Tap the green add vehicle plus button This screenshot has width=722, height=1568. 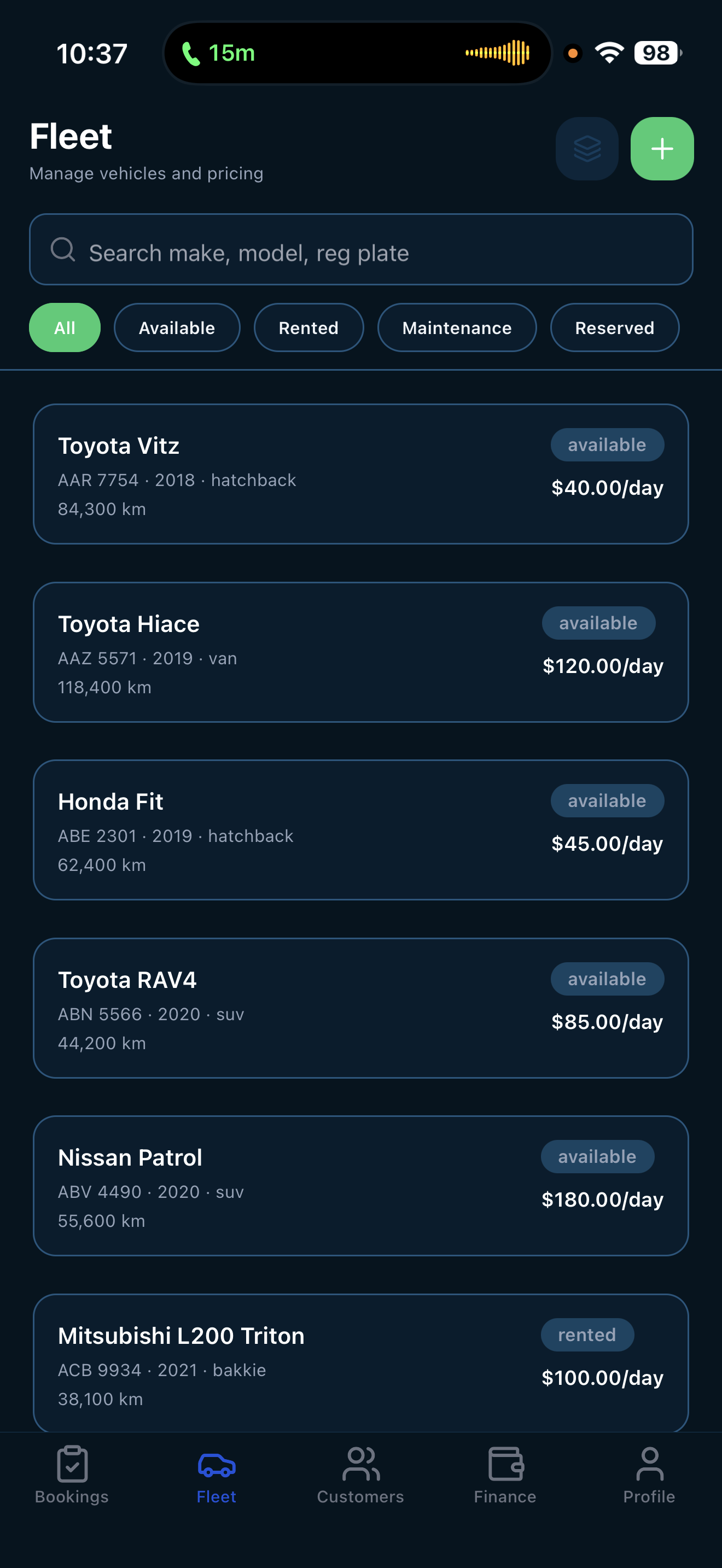tap(662, 149)
